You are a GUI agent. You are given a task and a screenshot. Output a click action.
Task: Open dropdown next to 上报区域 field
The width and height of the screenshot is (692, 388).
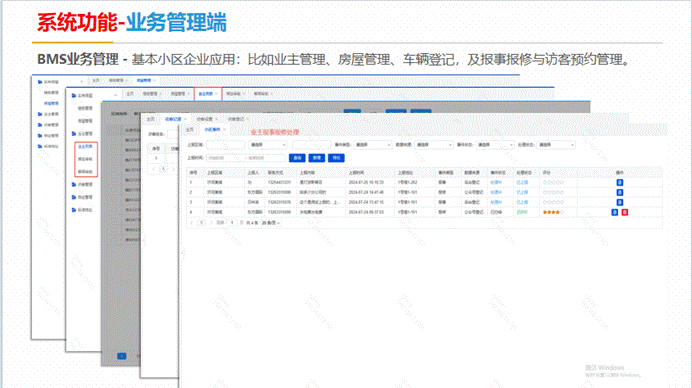pos(268,145)
